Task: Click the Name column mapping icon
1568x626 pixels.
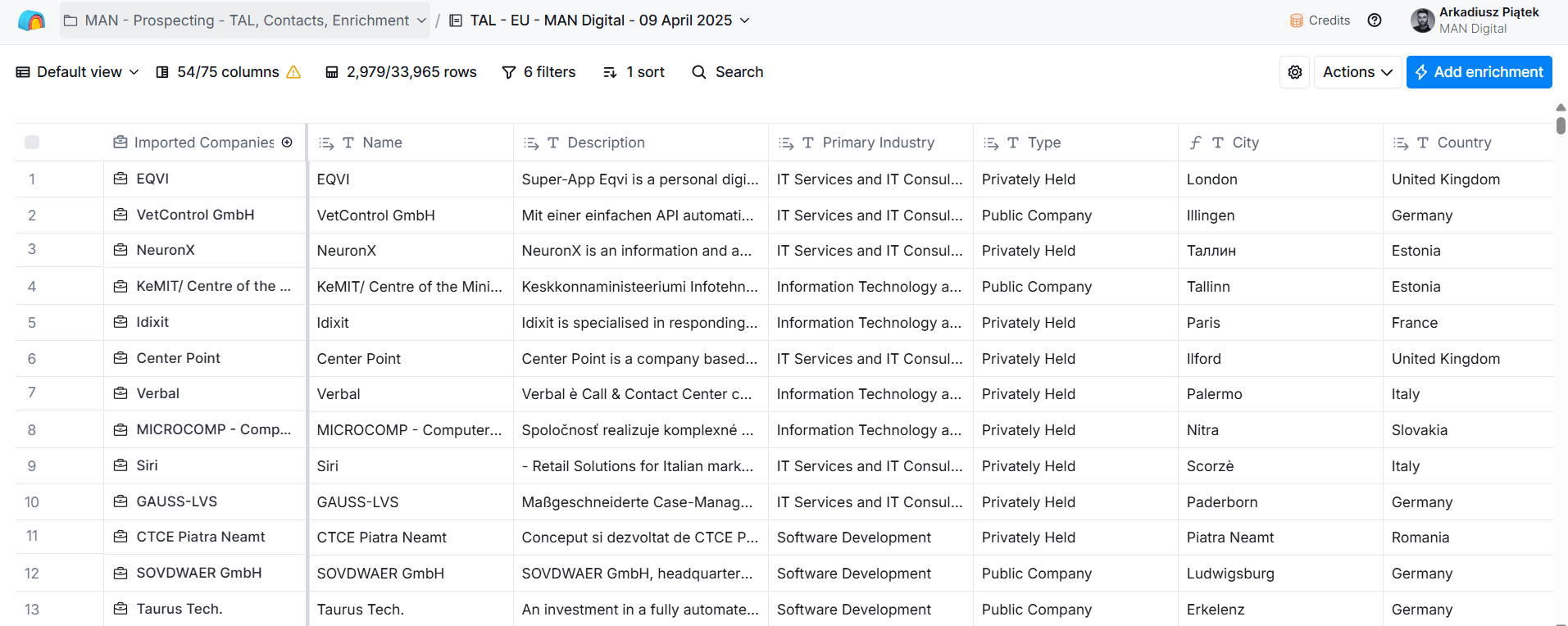Action: point(326,143)
